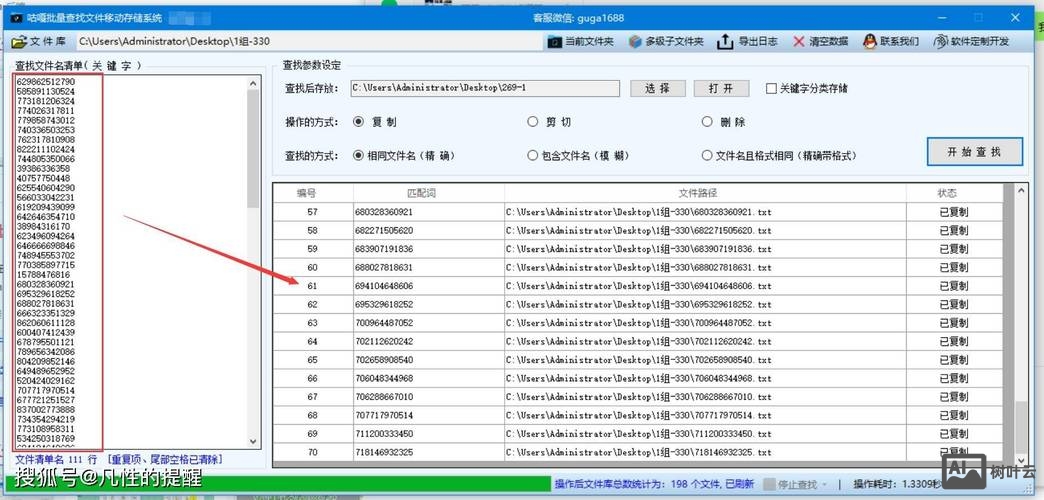1044x500 pixels.
Task: Click the 当前文件夹 toolbar icon
Action: (554, 41)
